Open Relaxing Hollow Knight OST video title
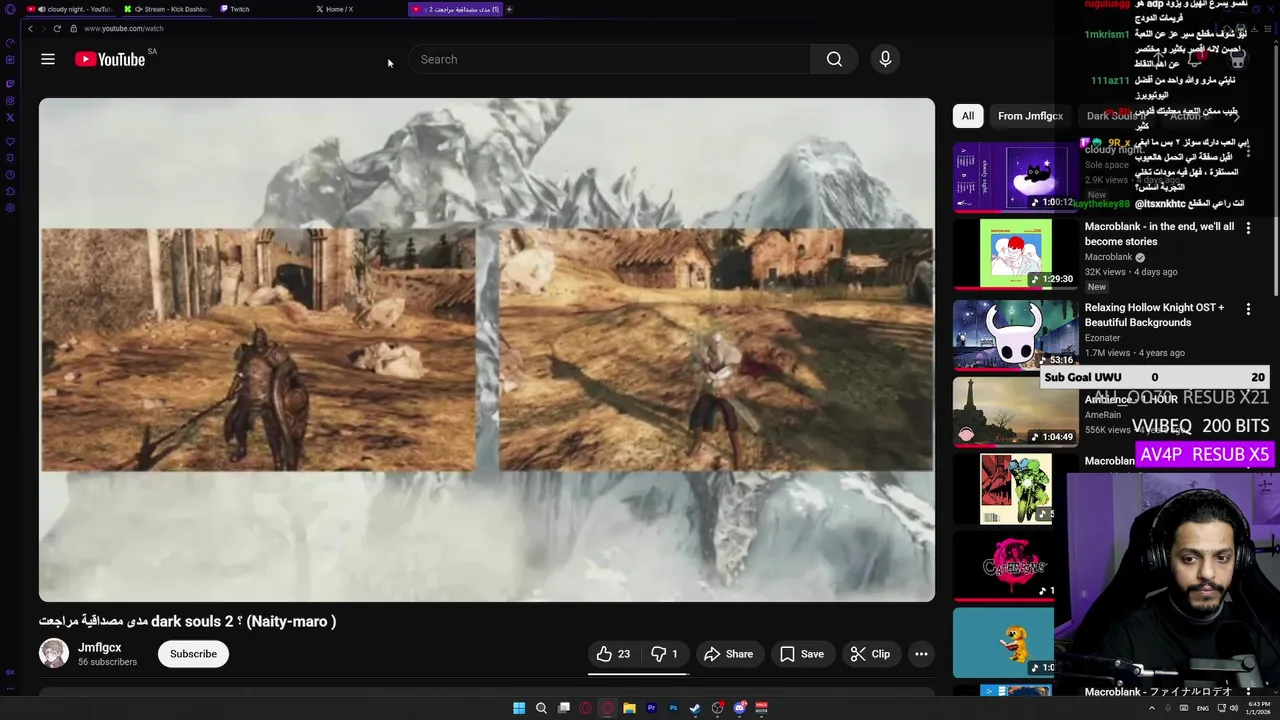The height and width of the screenshot is (720, 1280). pyautogui.click(x=1154, y=315)
